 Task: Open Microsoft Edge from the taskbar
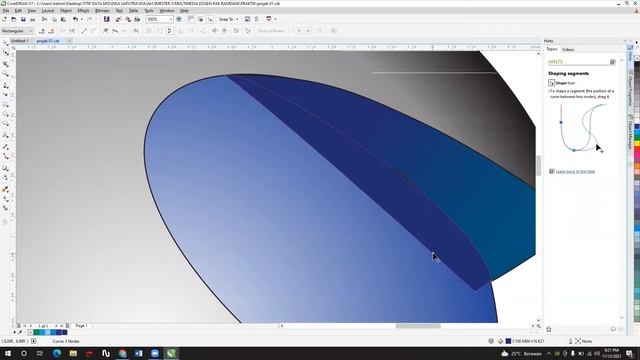pyautogui.click(x=57, y=353)
